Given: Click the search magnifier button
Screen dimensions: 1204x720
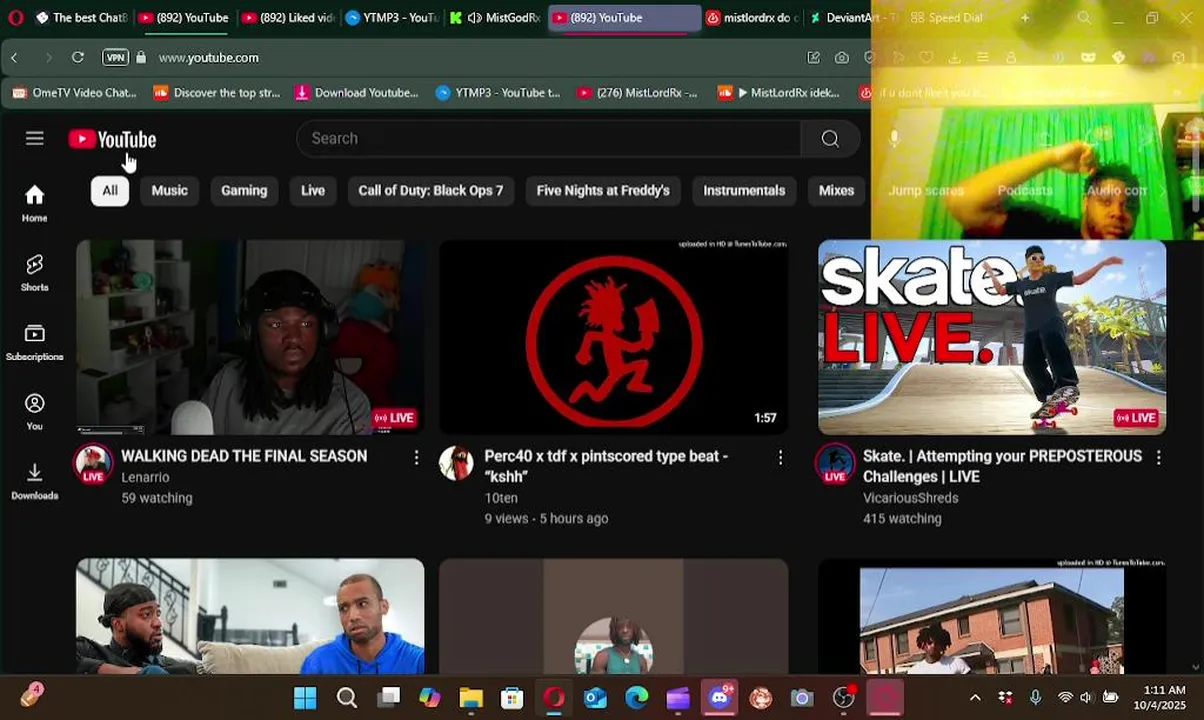Looking at the screenshot, I should 830,139.
